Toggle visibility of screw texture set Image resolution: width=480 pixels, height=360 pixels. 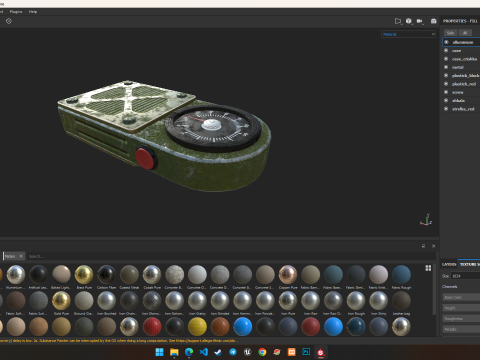tap(446, 92)
